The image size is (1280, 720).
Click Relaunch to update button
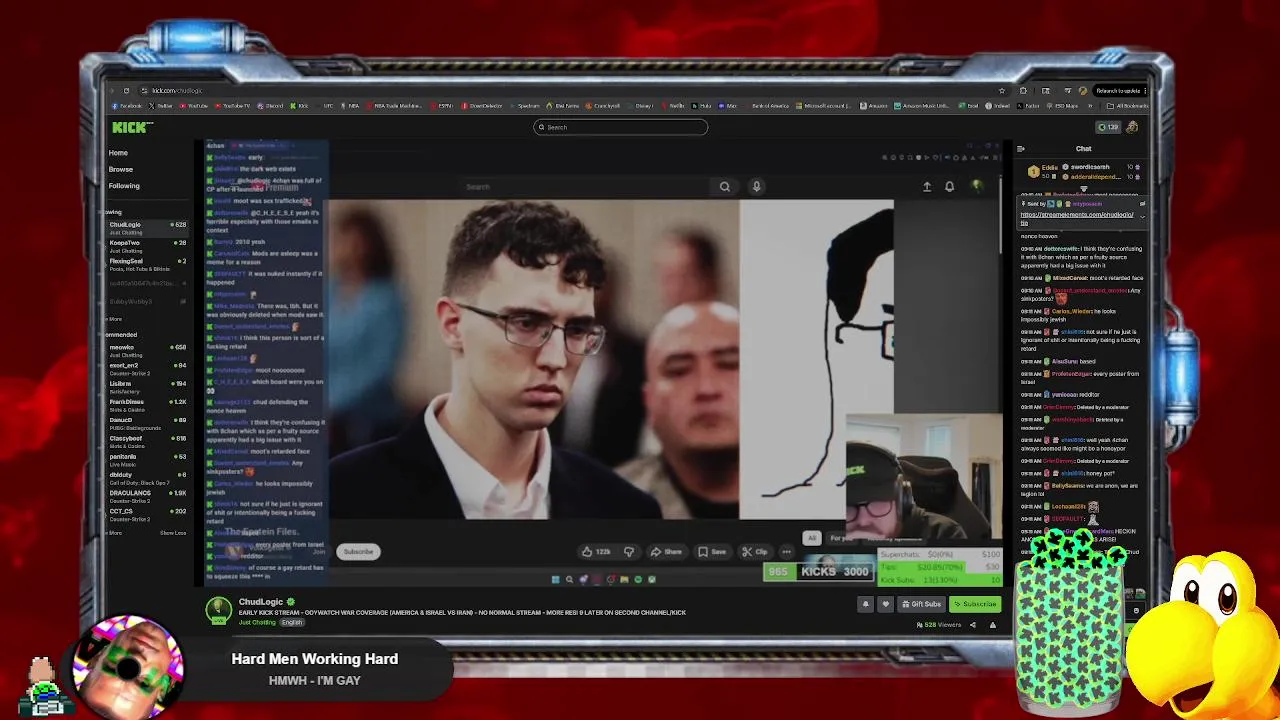coord(1118,91)
